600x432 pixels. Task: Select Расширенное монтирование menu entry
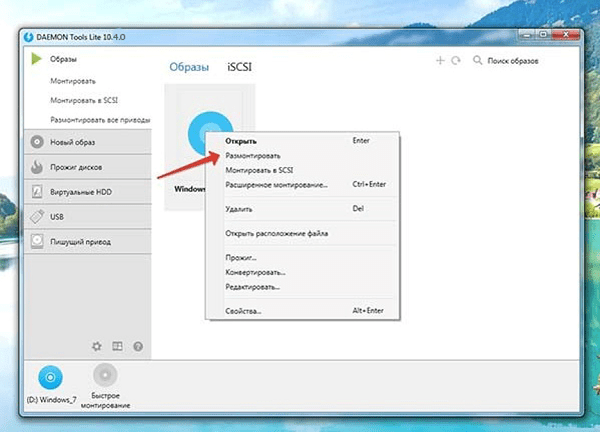click(x=302, y=185)
